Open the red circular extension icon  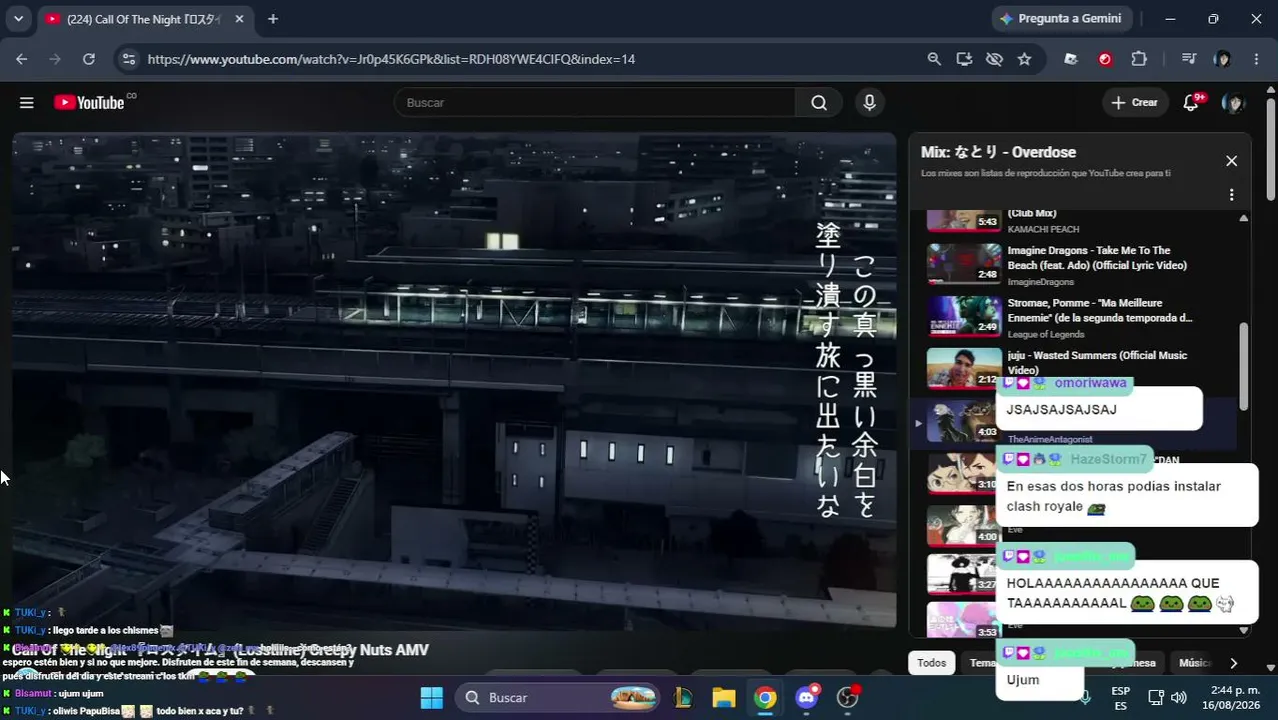[x=1105, y=59]
